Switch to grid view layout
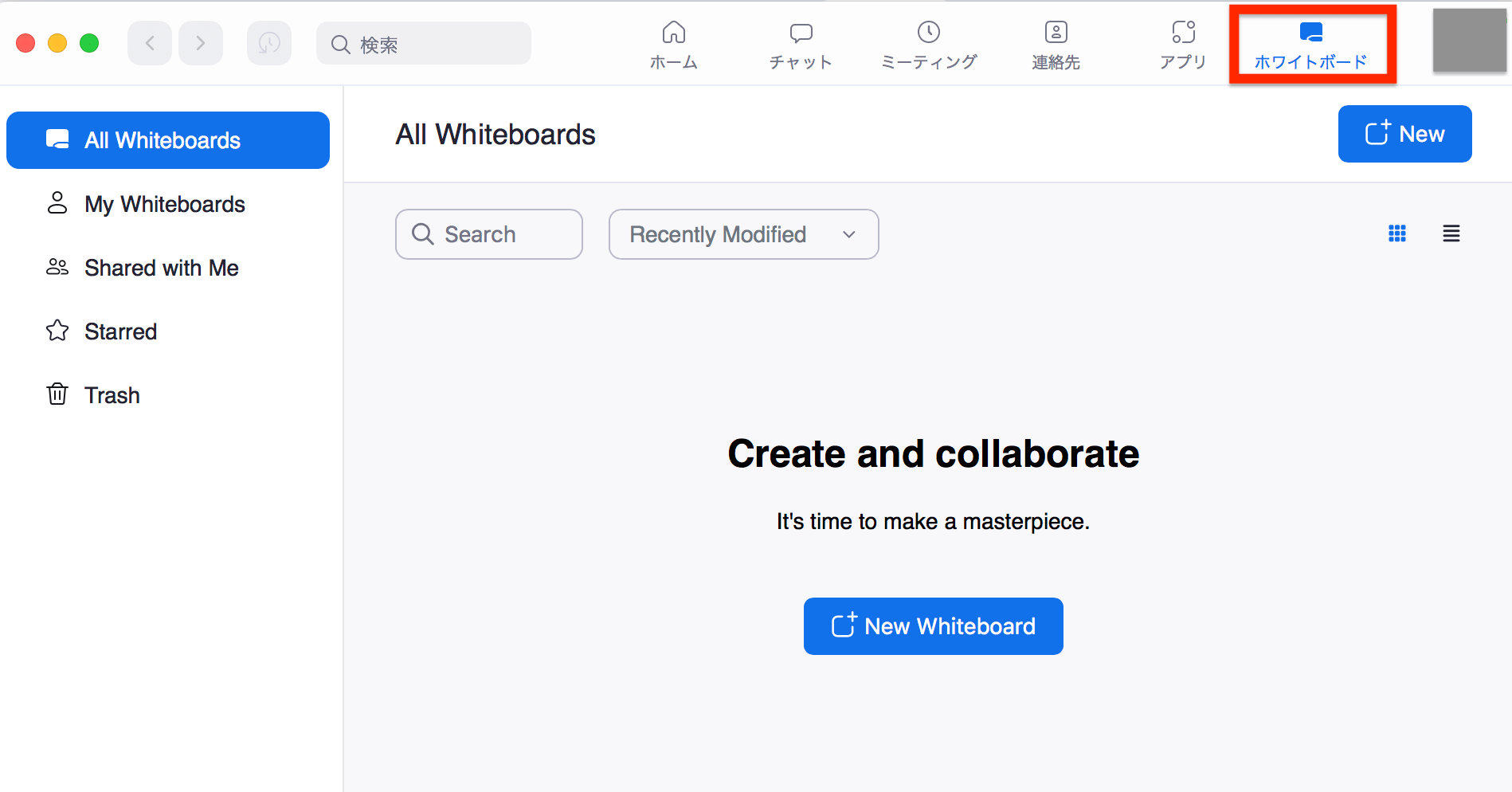Viewport: 1512px width, 792px height. pos(1397,233)
